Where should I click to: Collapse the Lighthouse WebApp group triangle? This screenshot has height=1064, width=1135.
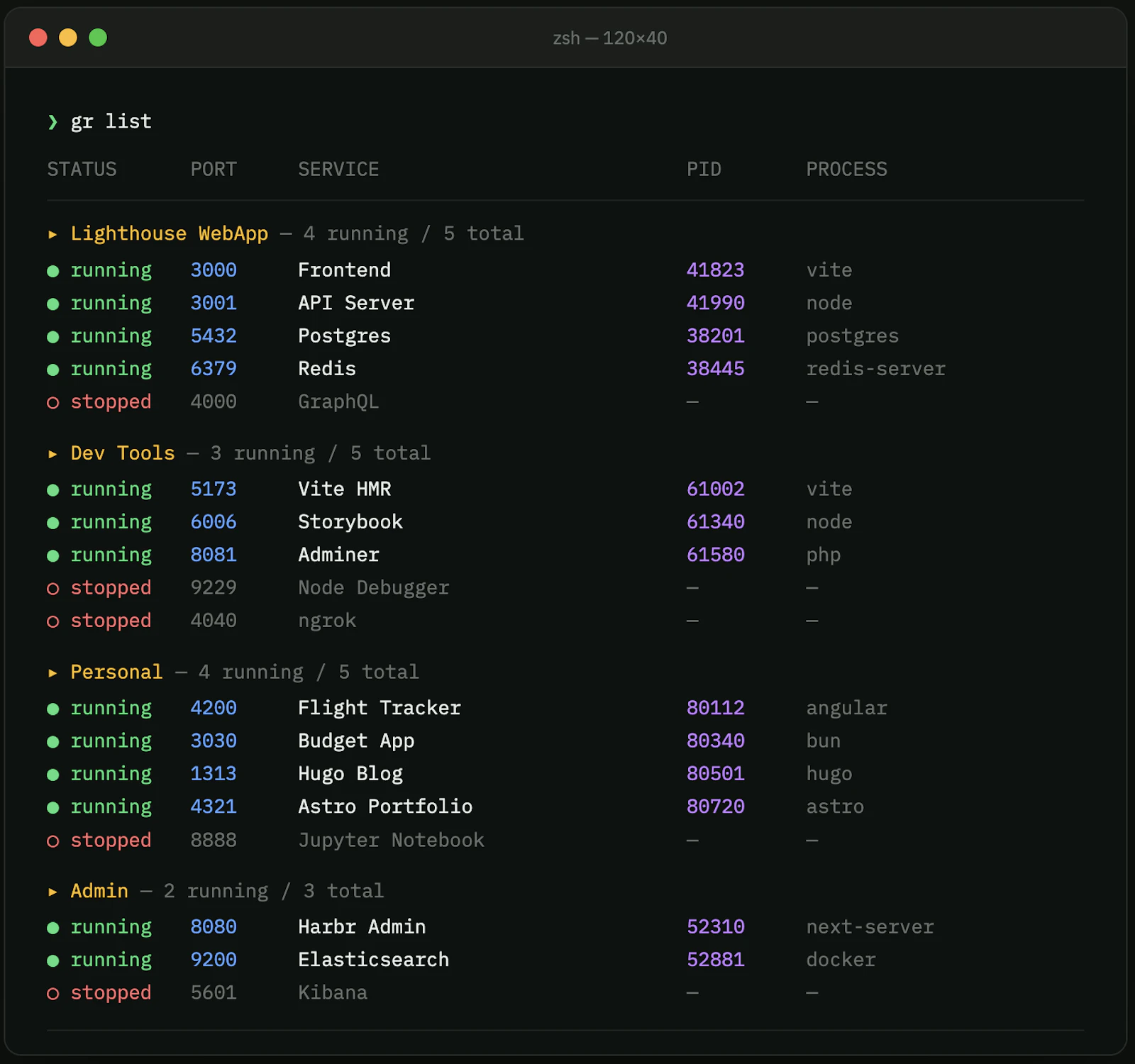click(x=52, y=234)
